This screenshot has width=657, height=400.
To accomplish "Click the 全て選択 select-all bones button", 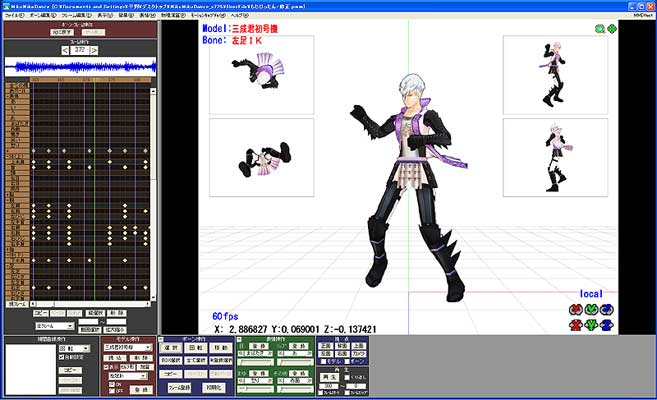I will 196,360.
